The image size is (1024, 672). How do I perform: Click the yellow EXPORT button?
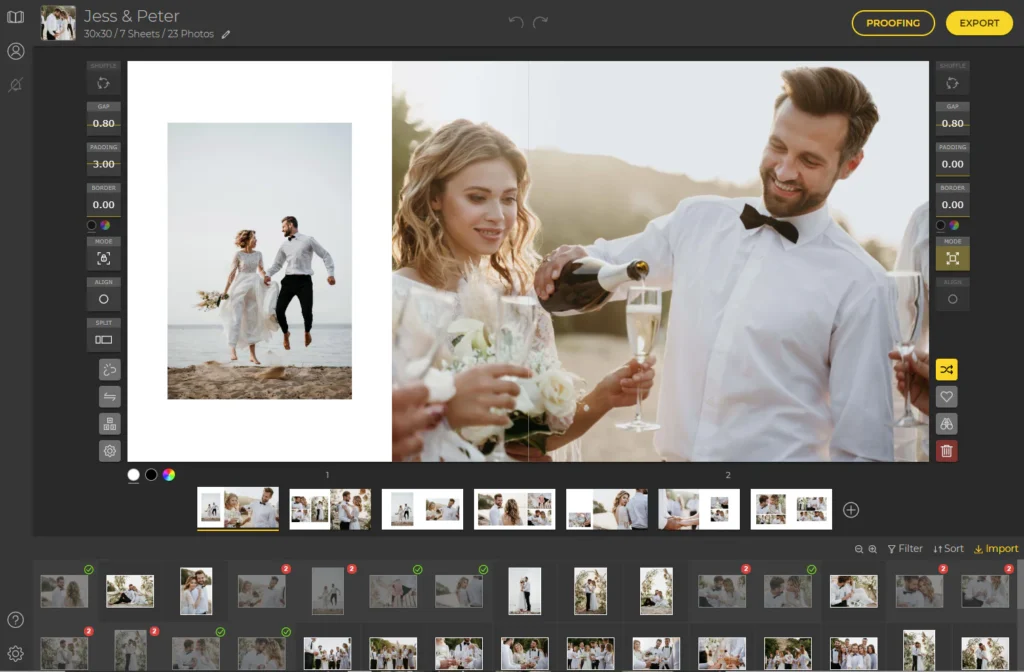tap(979, 23)
